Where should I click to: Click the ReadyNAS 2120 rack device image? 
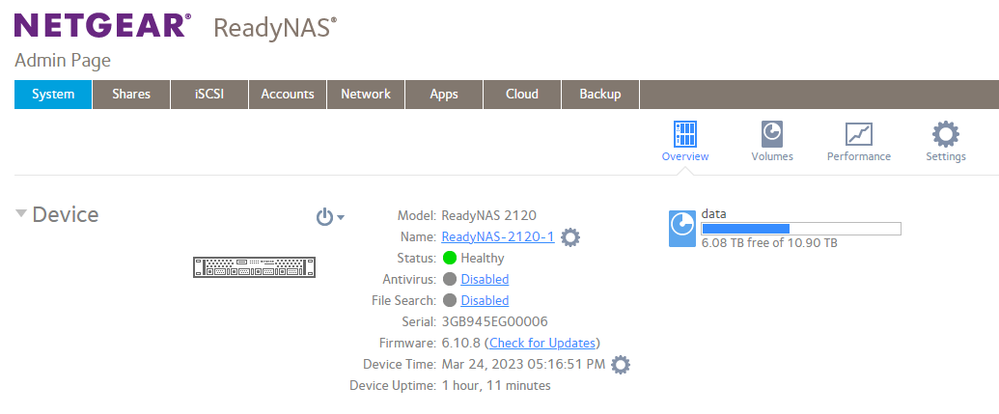254,267
